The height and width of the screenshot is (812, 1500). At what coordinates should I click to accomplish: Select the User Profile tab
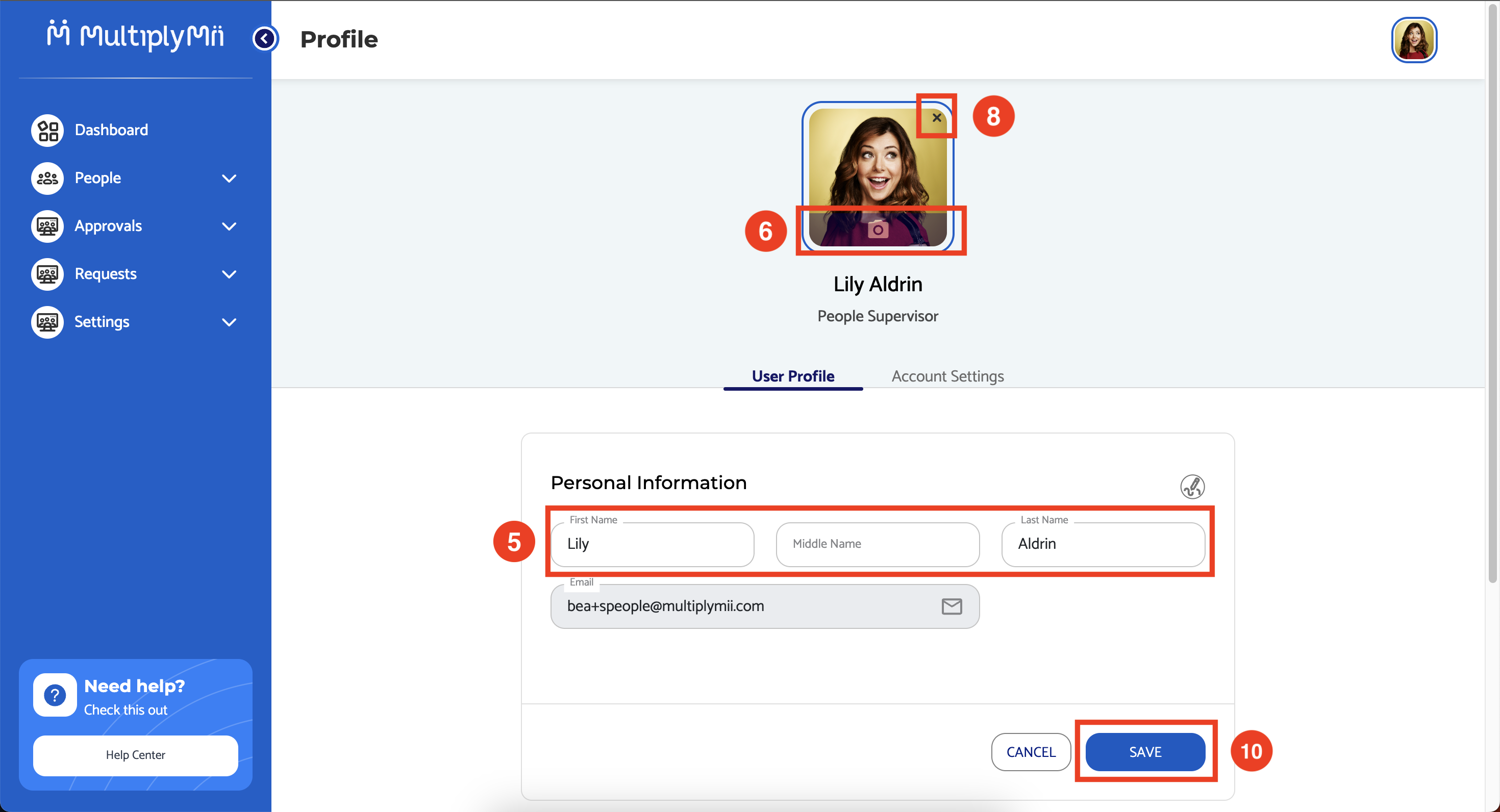point(792,376)
